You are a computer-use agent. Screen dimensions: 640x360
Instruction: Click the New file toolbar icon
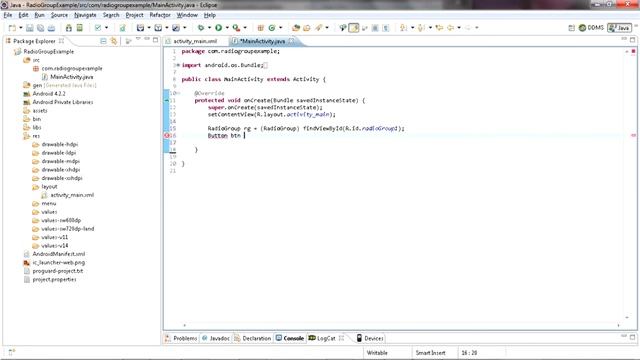12,28
